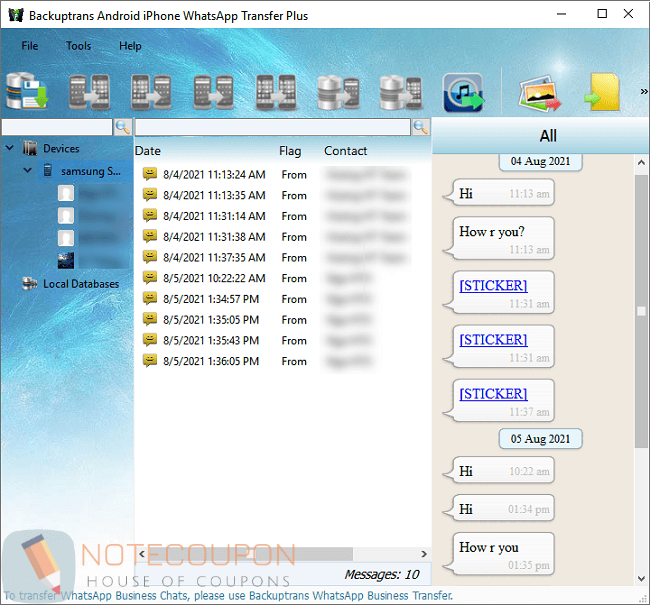The image size is (650, 605).
Task: Click into the message search field
Action: click(273, 127)
